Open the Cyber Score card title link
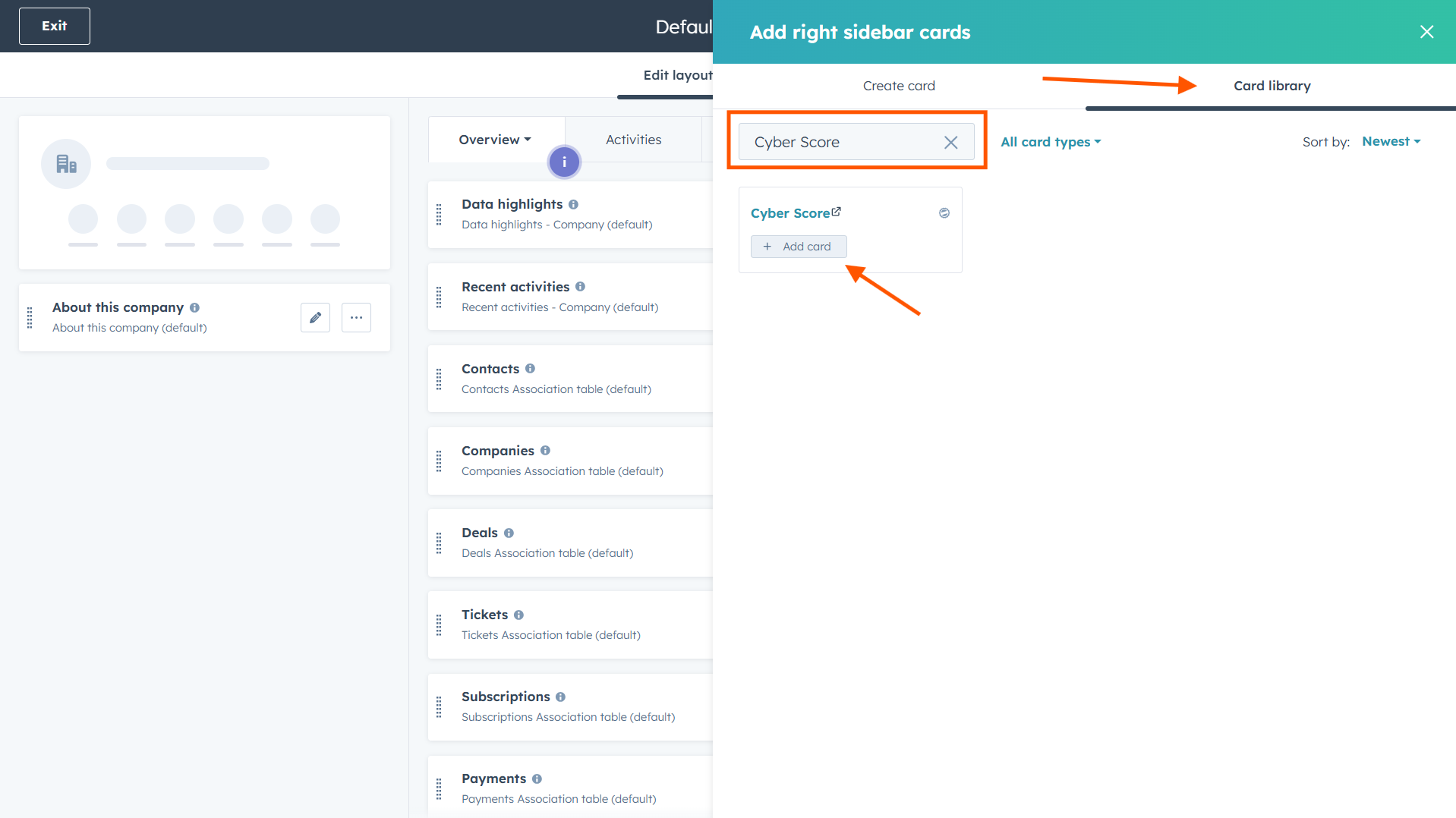Image resolution: width=1456 pixels, height=818 pixels. (789, 213)
